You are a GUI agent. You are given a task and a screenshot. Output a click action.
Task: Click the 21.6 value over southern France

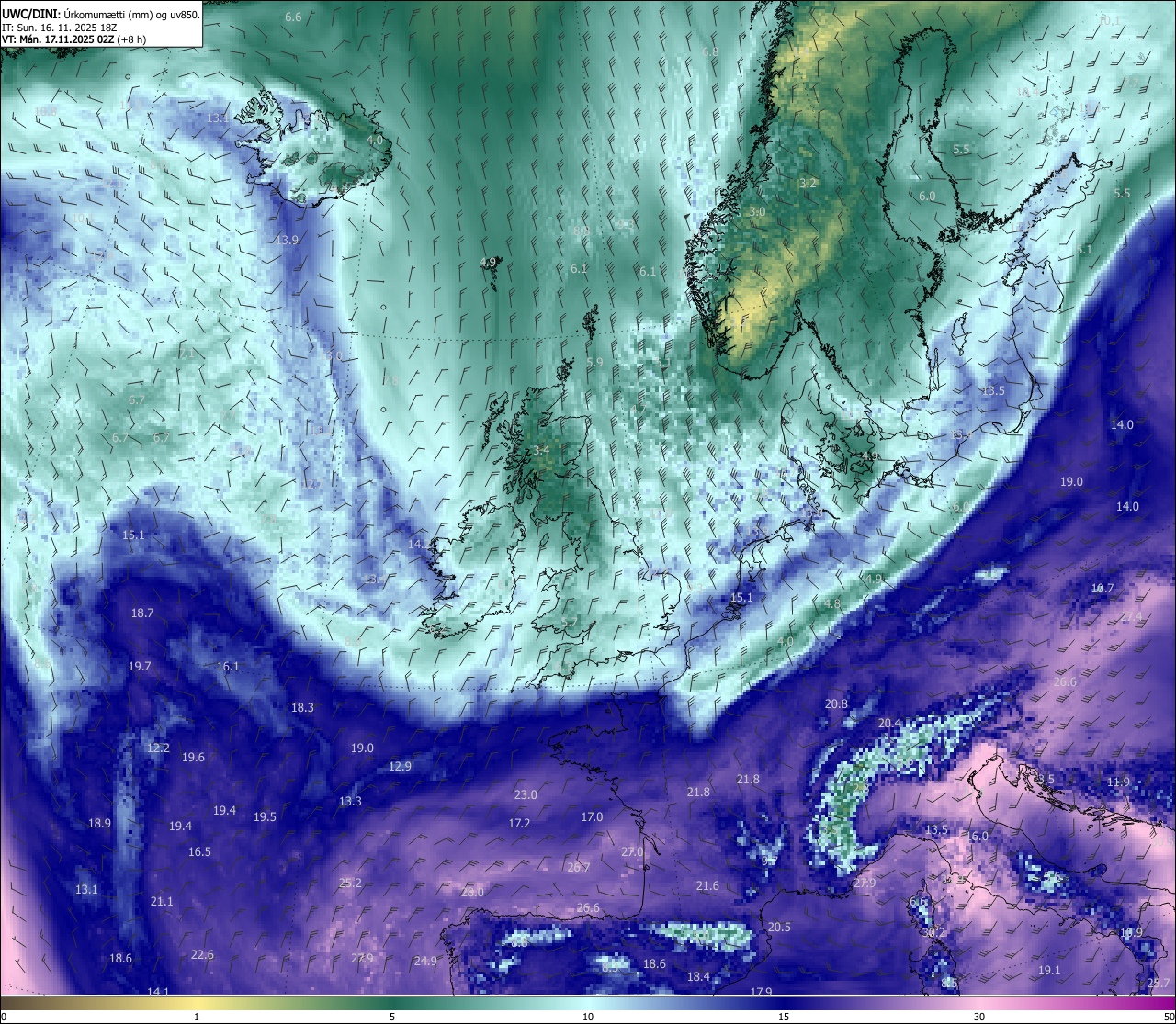707,886
